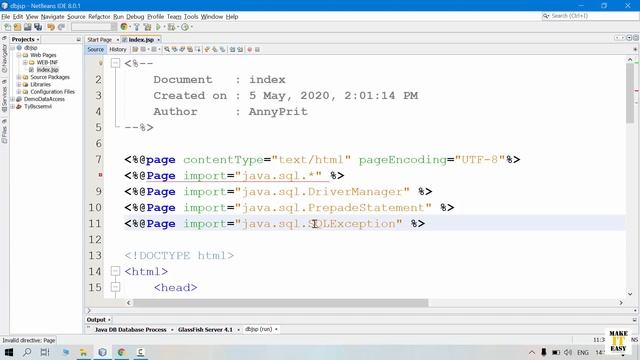Click the NetBeans taskbar icon
The width and height of the screenshot is (640, 360).
[102, 352]
